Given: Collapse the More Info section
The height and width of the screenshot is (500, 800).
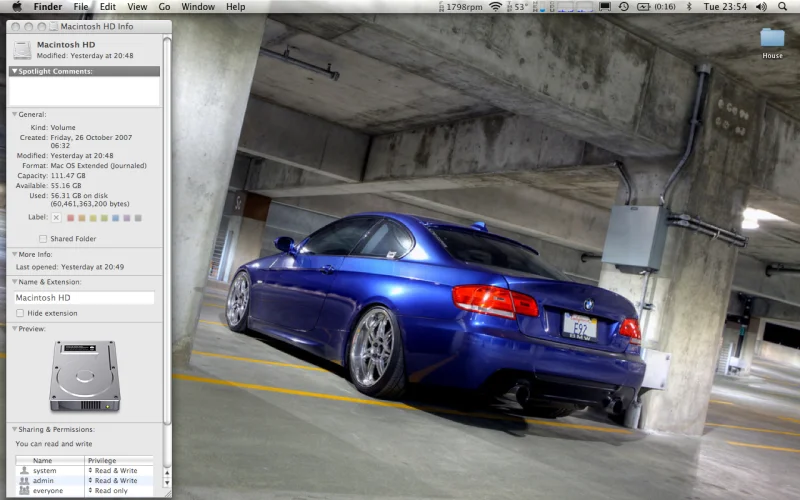Looking at the screenshot, I should [14, 254].
